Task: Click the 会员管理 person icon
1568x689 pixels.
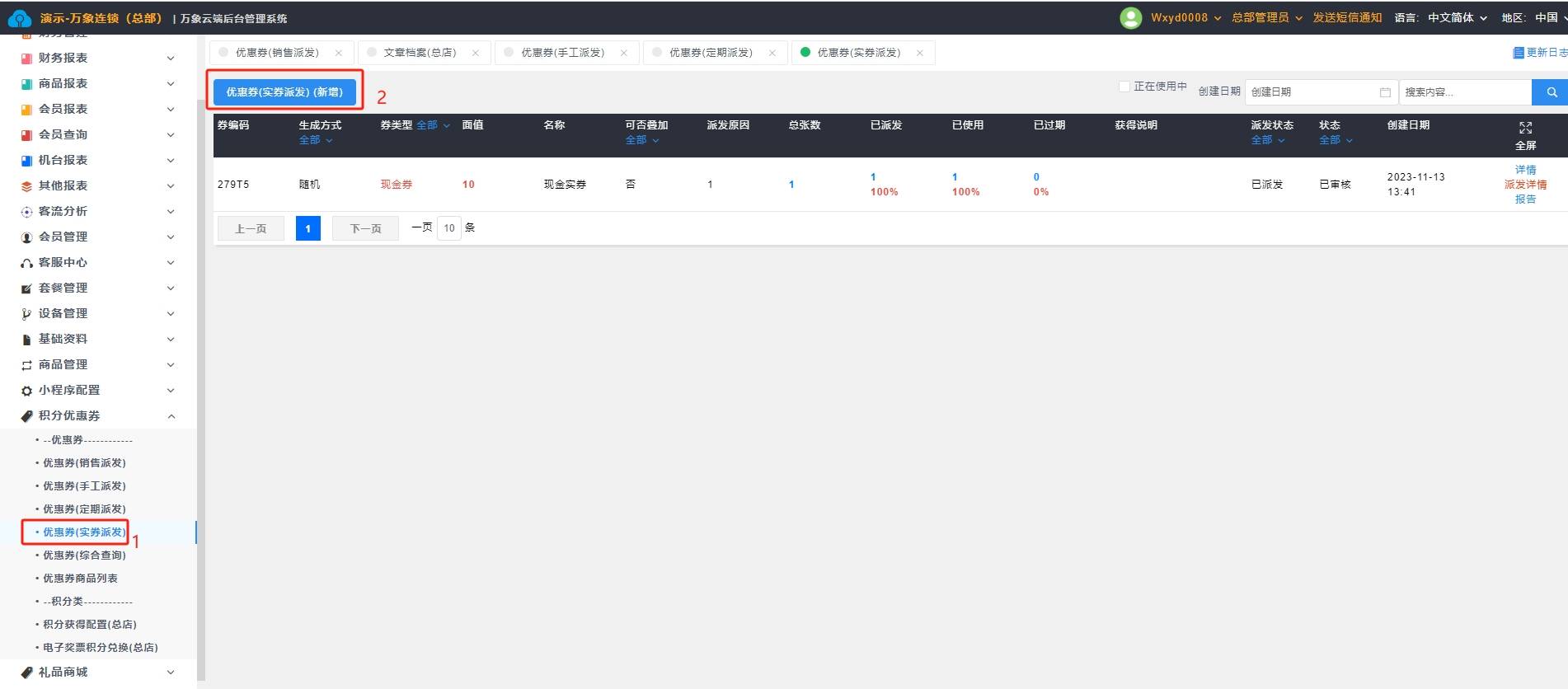Action: tap(26, 237)
